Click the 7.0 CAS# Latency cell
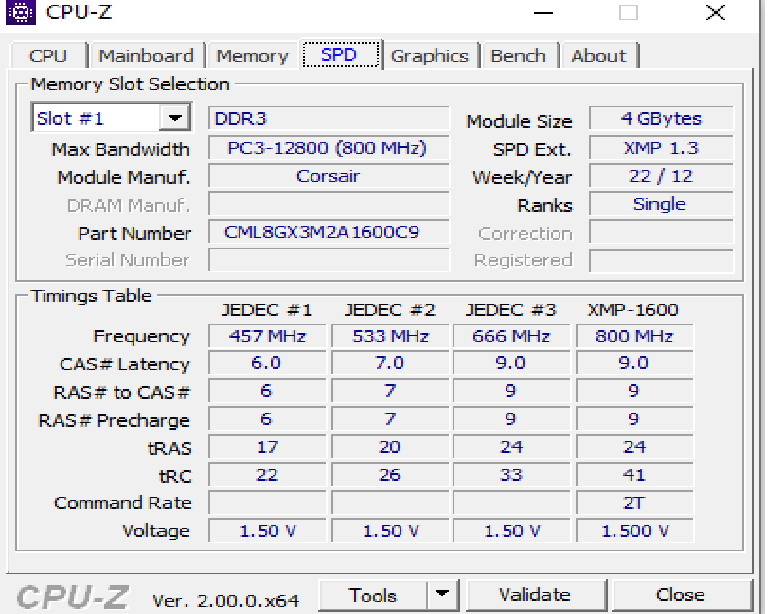This screenshot has width=768, height=614. click(x=390, y=363)
